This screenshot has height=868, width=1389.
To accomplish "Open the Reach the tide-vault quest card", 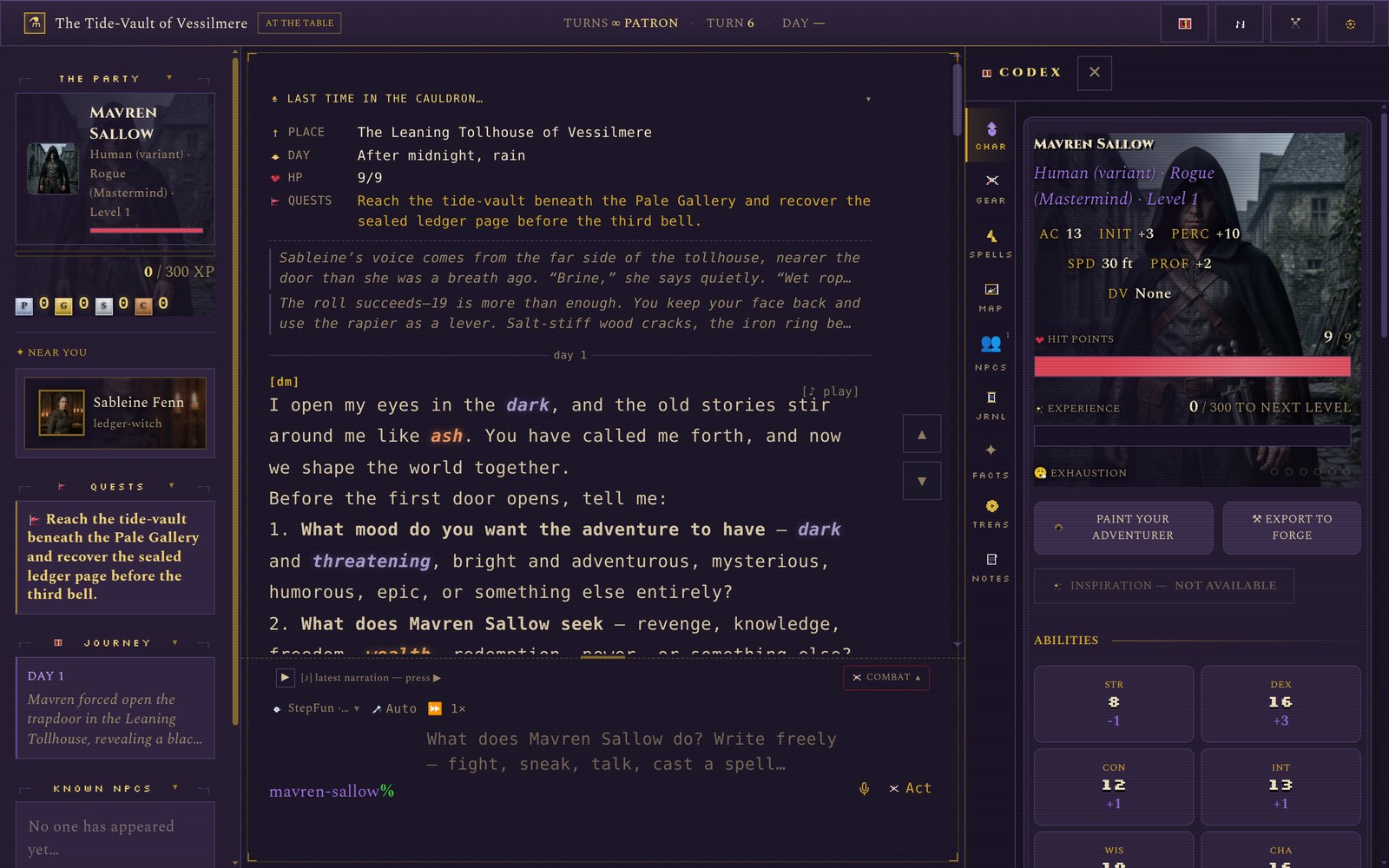I will click(x=115, y=557).
